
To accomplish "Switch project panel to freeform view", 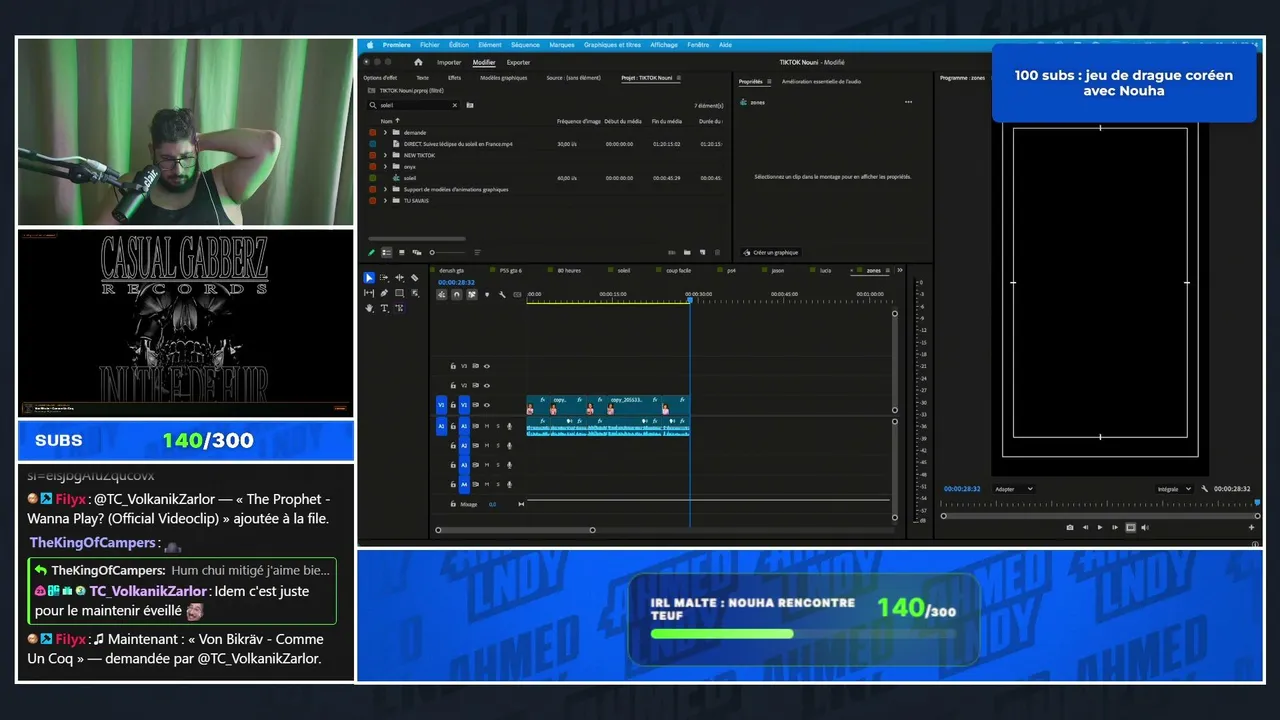I will (417, 252).
